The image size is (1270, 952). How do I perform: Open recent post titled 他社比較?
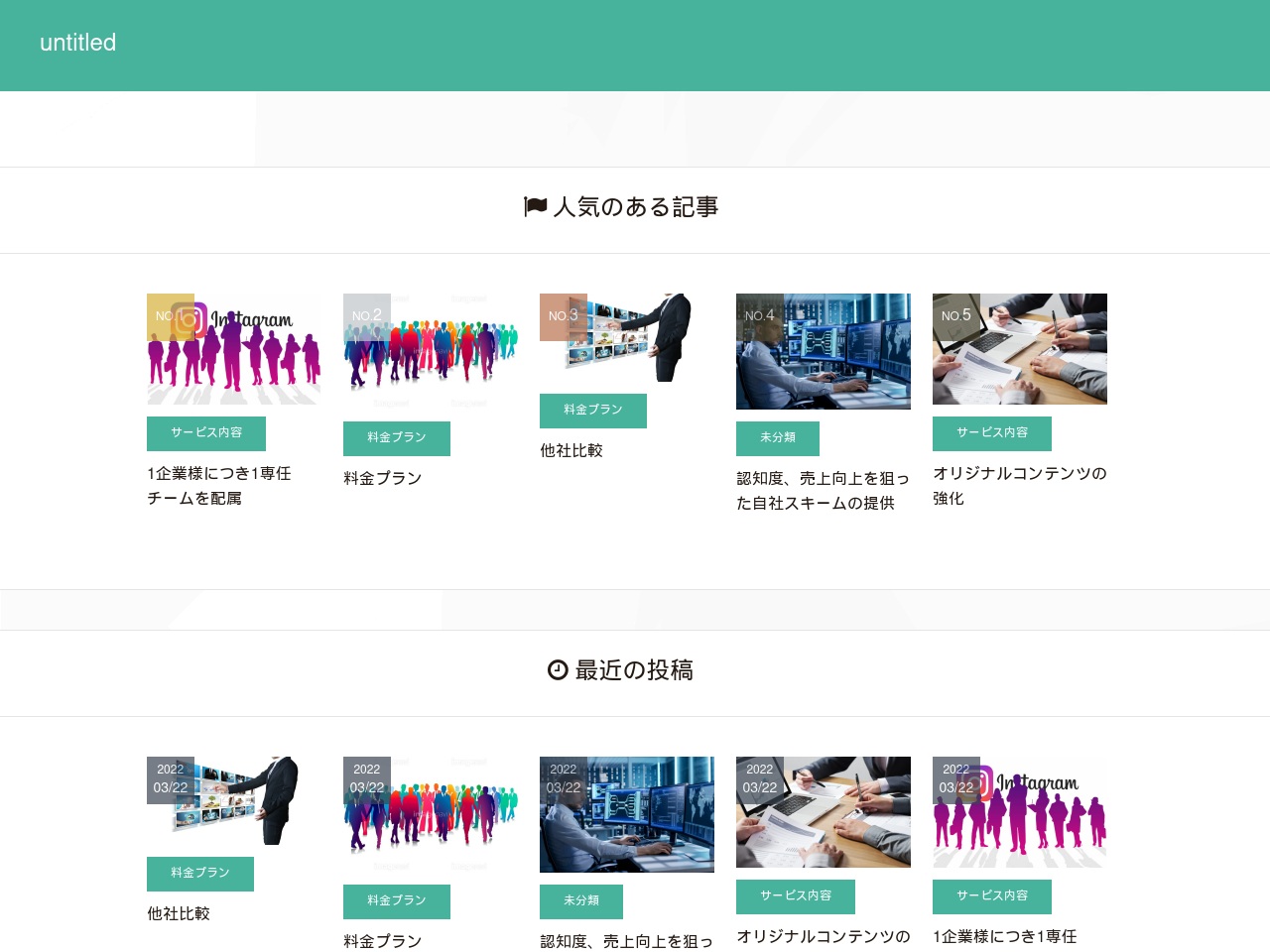[179, 913]
